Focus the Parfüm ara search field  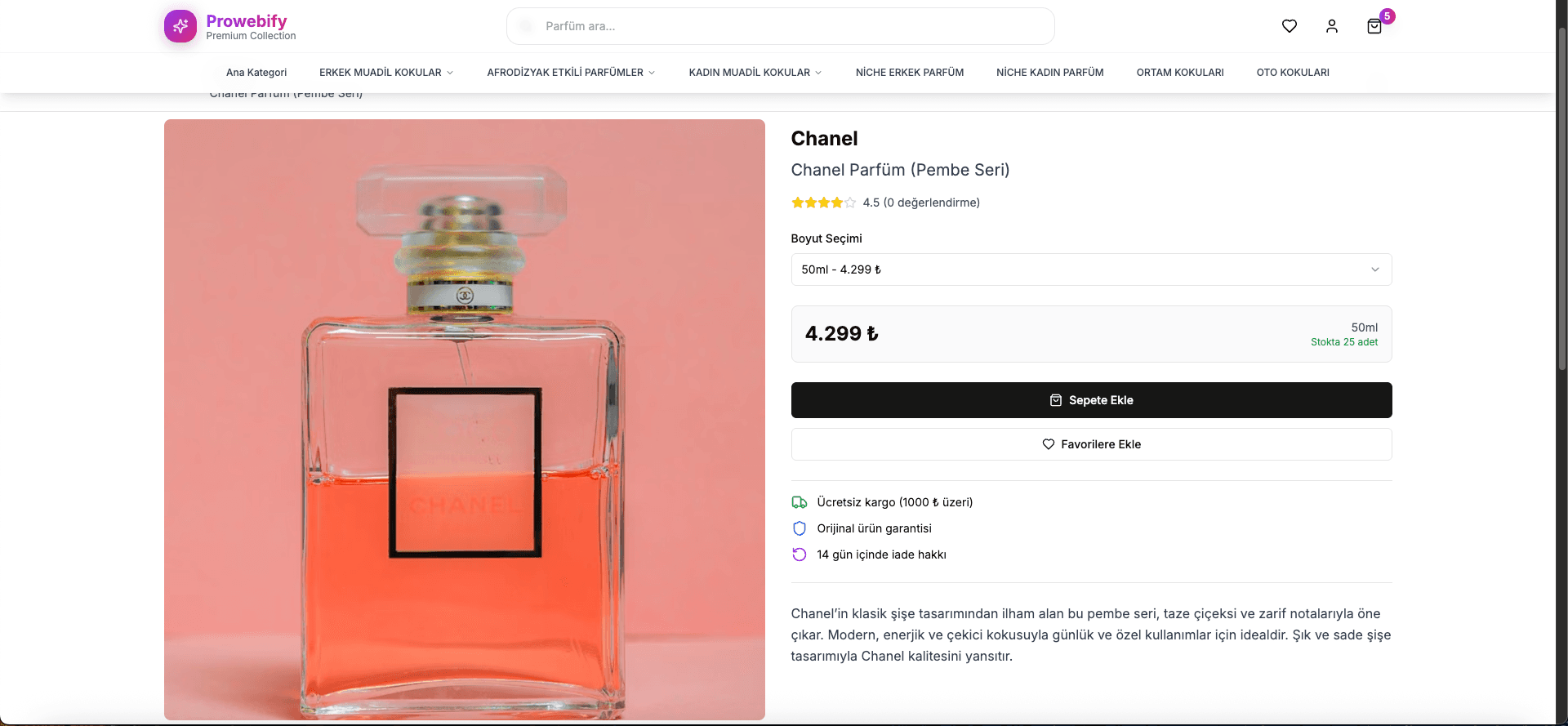point(780,26)
